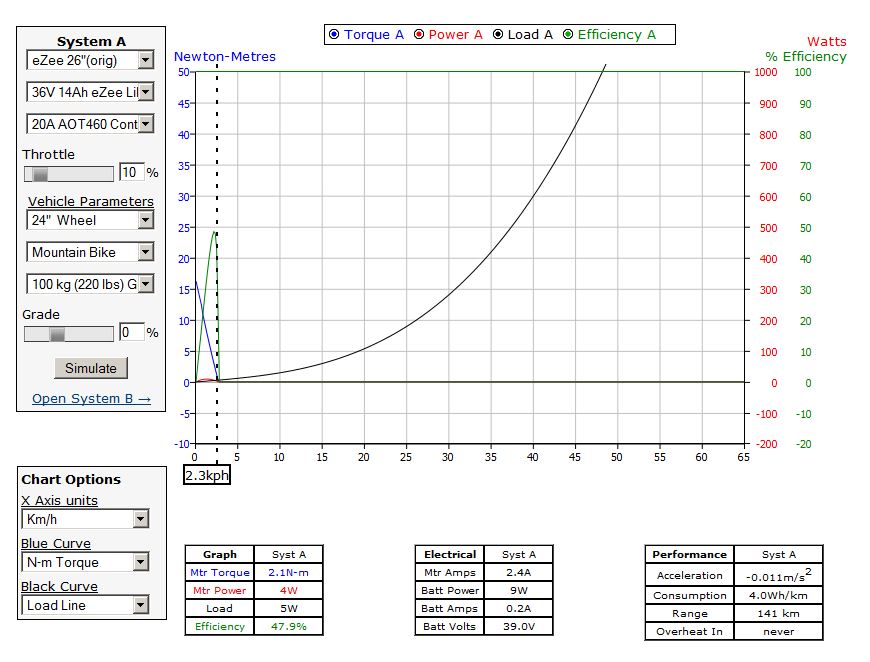Click the throttle percent input field

131,172
